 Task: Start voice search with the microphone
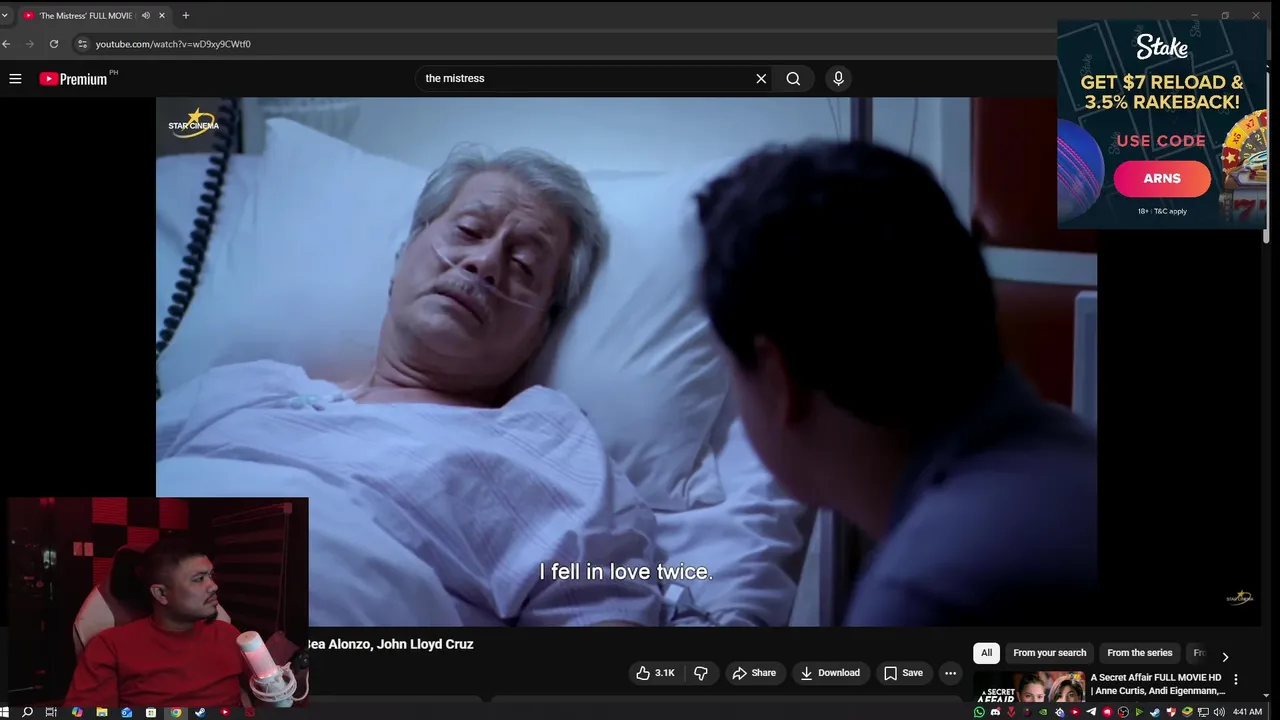coord(838,78)
